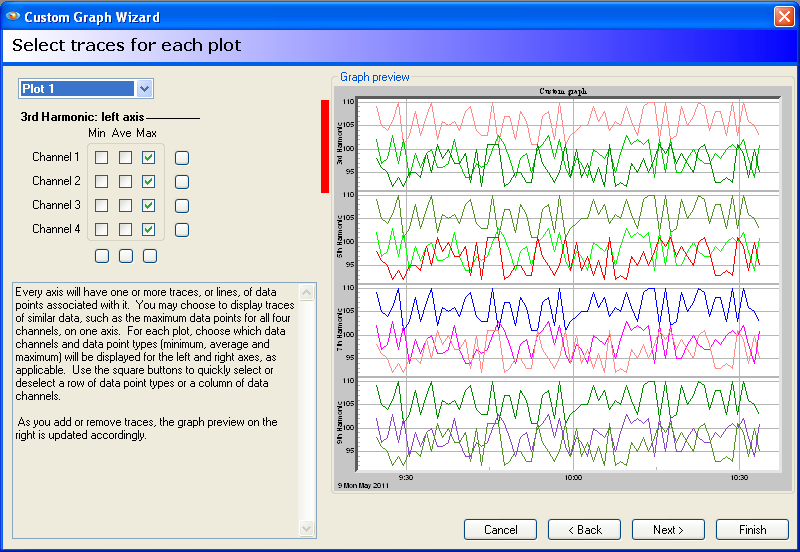Click the '3rd Harmonic: left axis' heading
The height and width of the screenshot is (552, 800).
pyautogui.click(x=82, y=117)
